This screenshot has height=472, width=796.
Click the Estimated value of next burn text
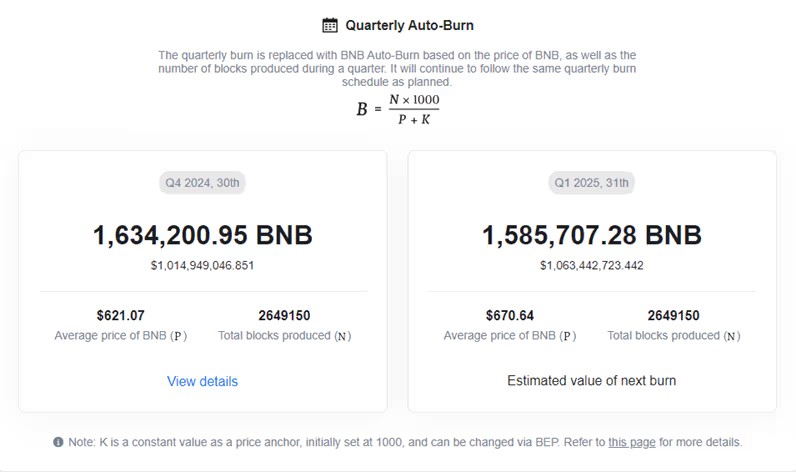click(x=591, y=381)
